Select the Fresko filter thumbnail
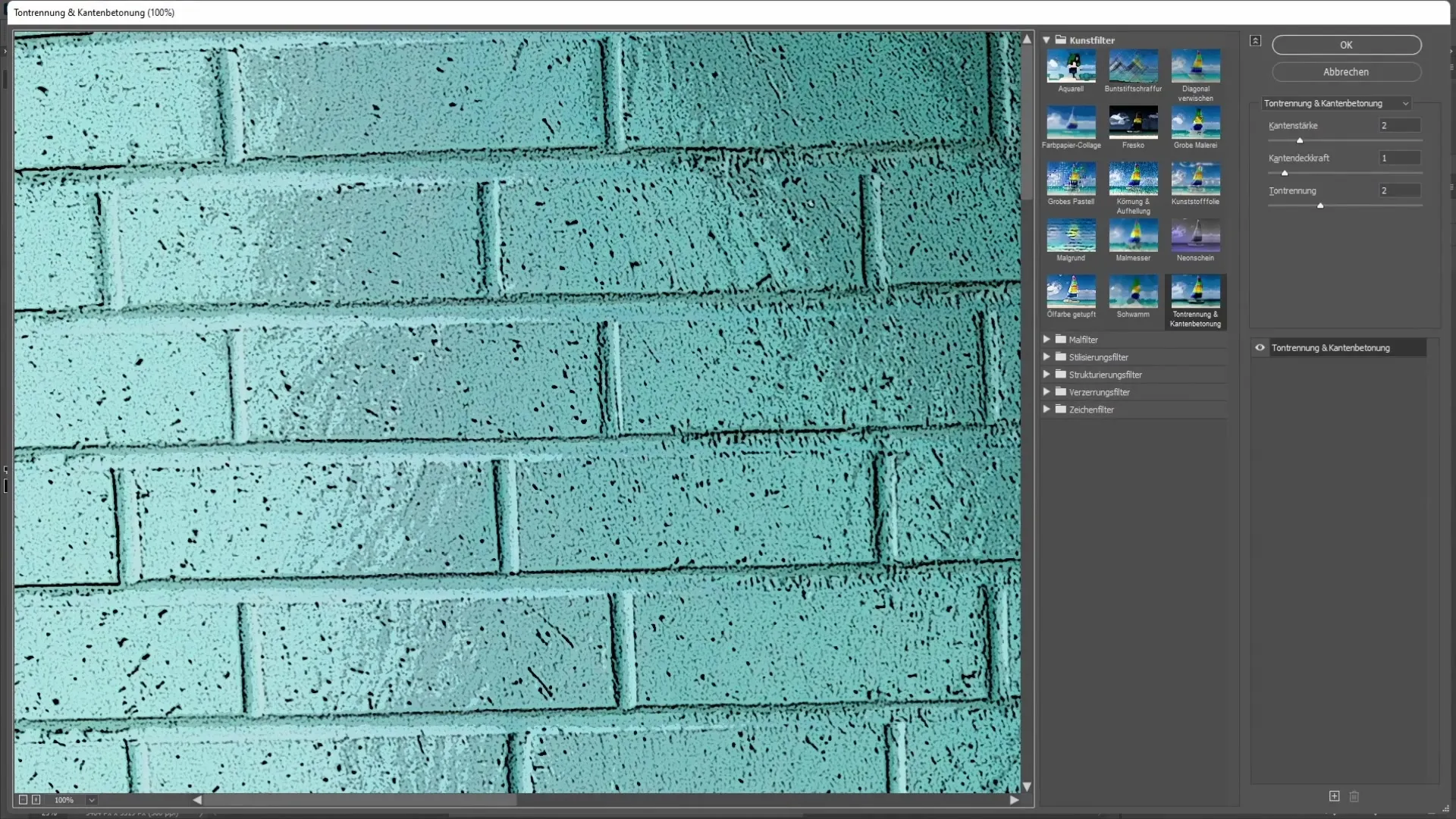This screenshot has width=1456, height=819. click(x=1133, y=123)
